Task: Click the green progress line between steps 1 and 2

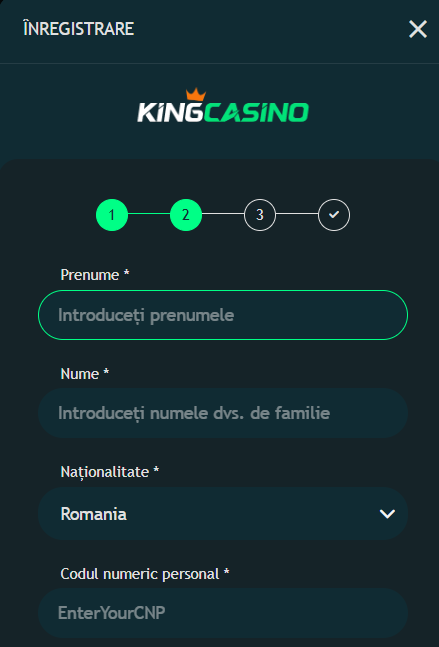Action: [x=149, y=214]
